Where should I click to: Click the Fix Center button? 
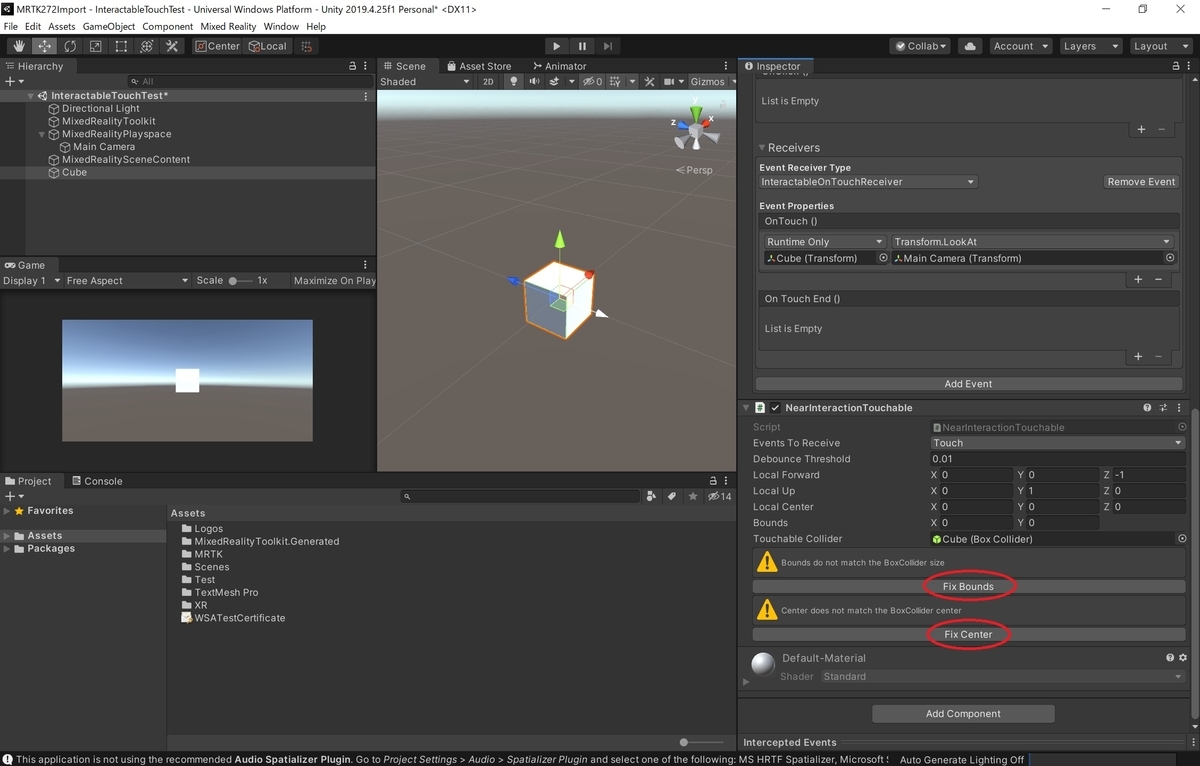[968, 635]
